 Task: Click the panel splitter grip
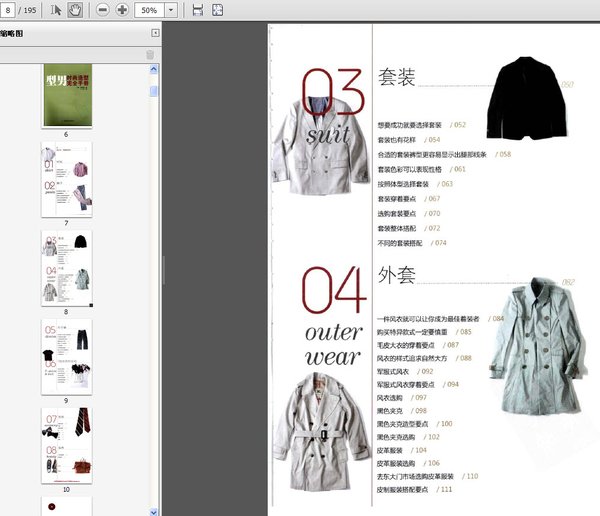click(164, 270)
